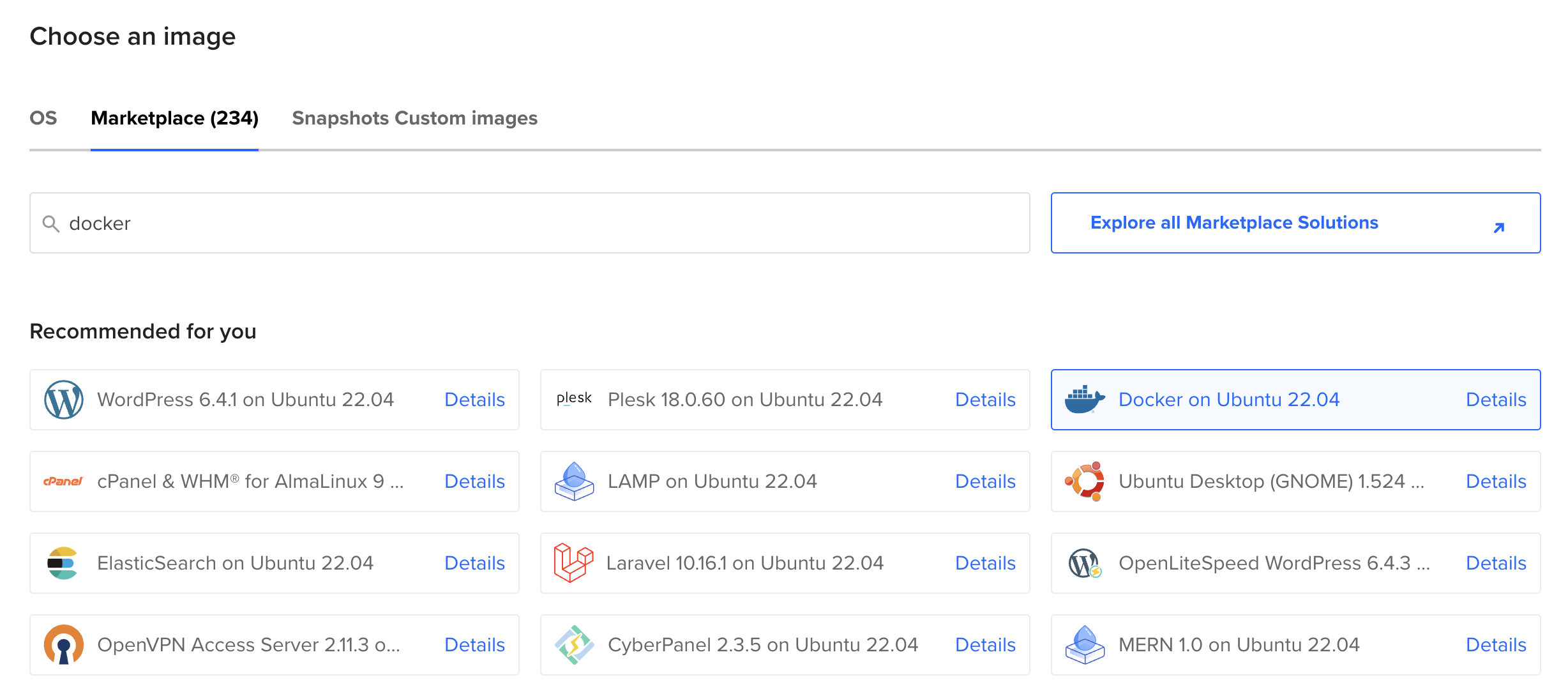Open the Snapshots tab
The width and height of the screenshot is (1568, 696).
click(x=340, y=118)
